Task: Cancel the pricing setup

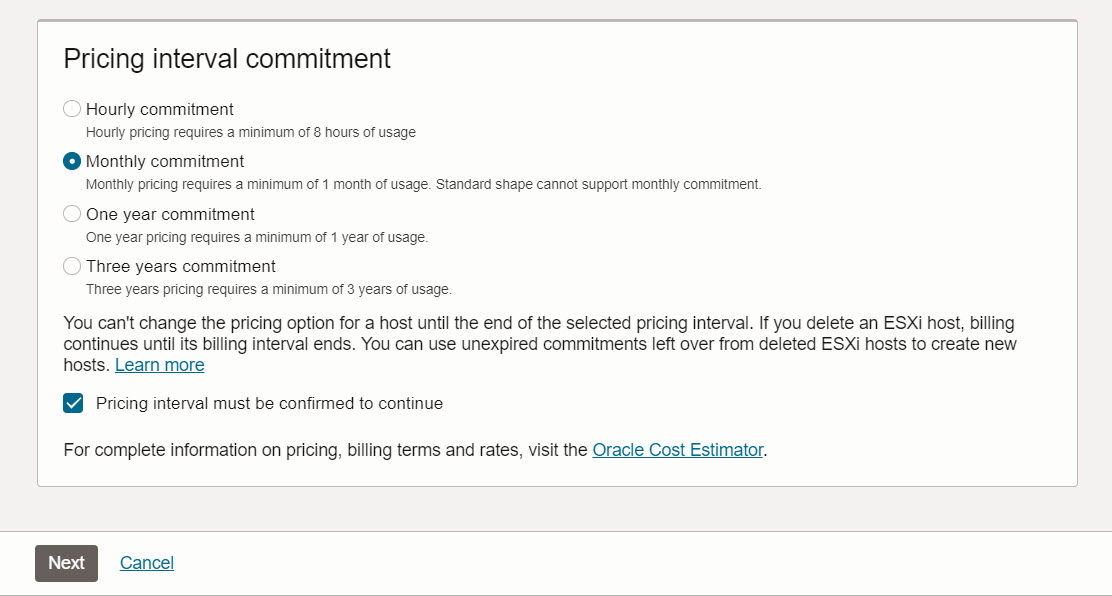Action: click(x=147, y=563)
